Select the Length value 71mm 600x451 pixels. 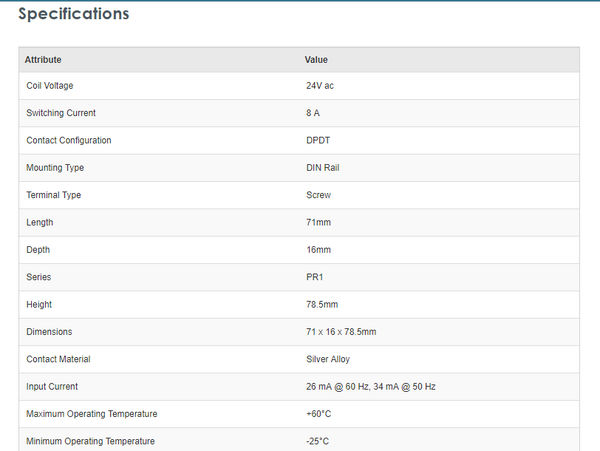[x=318, y=222]
